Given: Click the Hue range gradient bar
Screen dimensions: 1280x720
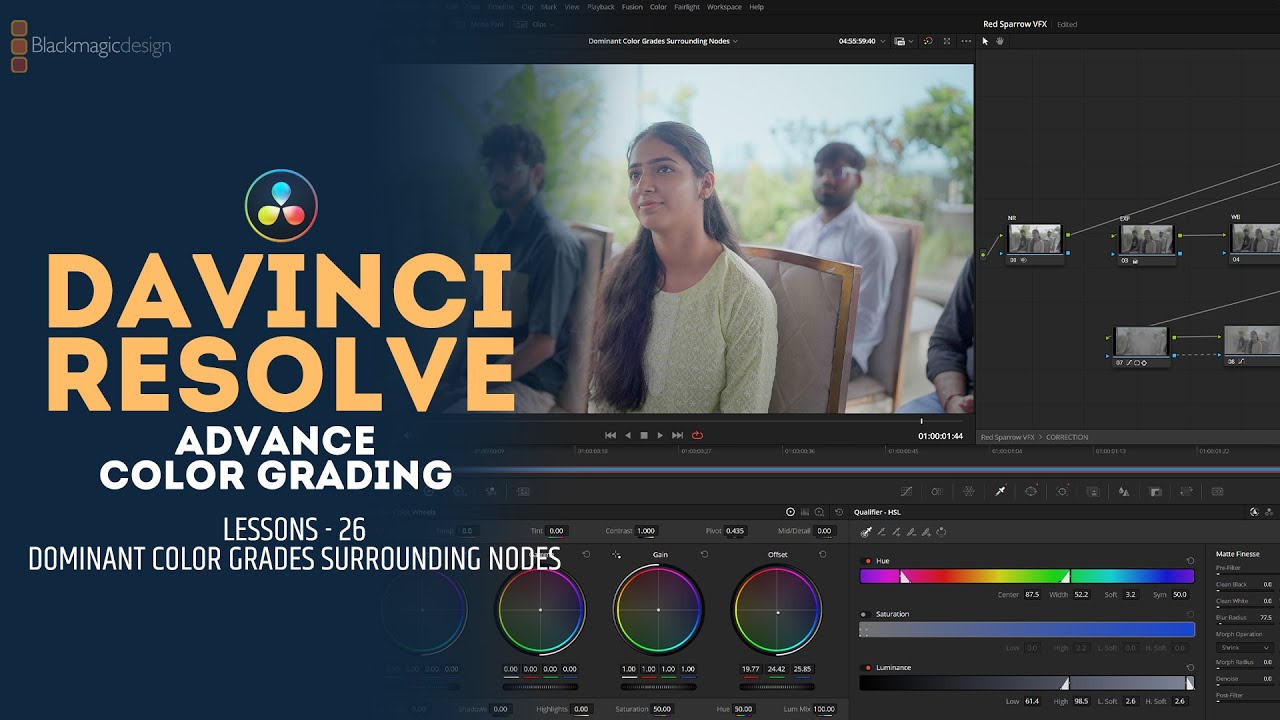Looking at the screenshot, I should [x=1027, y=576].
